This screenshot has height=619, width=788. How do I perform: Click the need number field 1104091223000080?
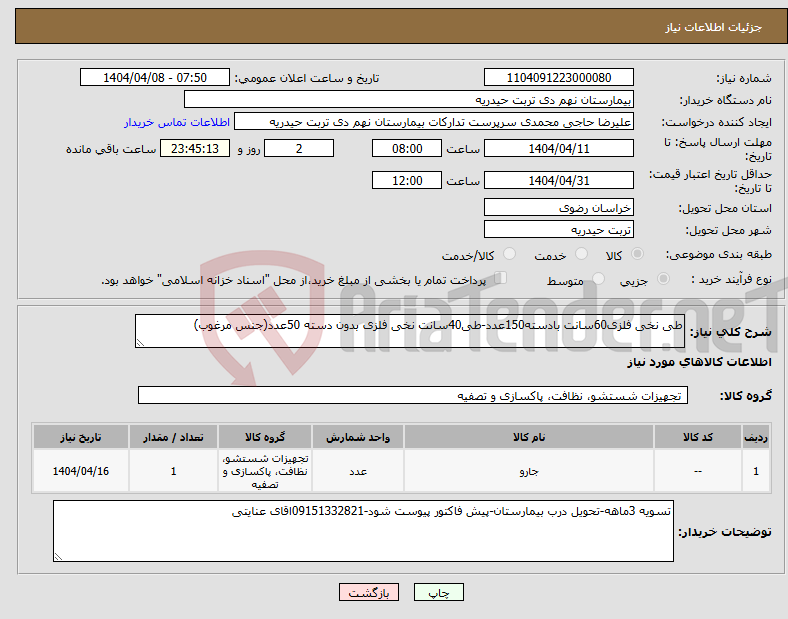coord(558,78)
